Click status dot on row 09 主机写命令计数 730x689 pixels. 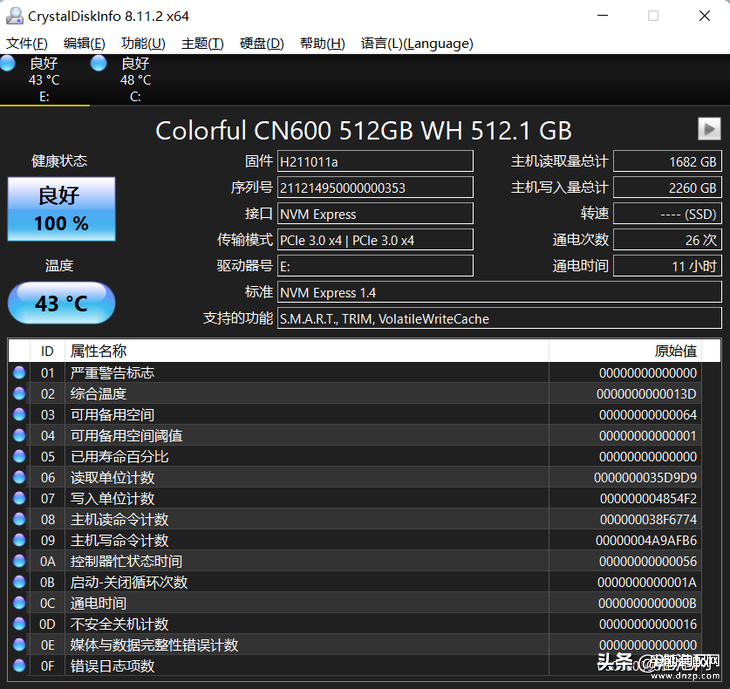(19, 540)
